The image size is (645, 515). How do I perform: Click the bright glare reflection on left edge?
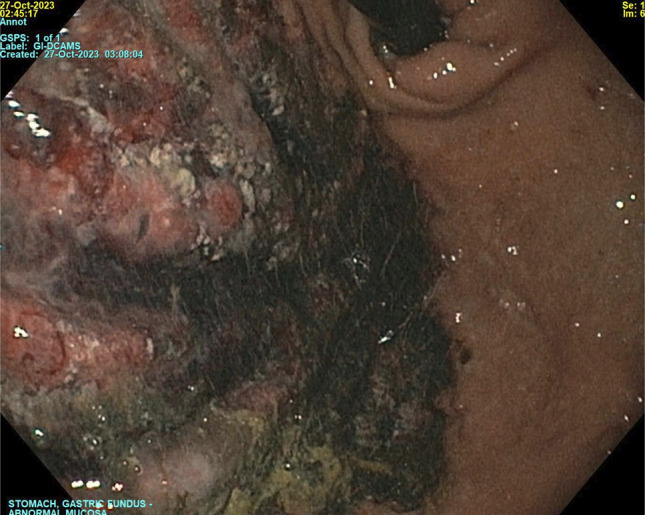[x=31, y=119]
